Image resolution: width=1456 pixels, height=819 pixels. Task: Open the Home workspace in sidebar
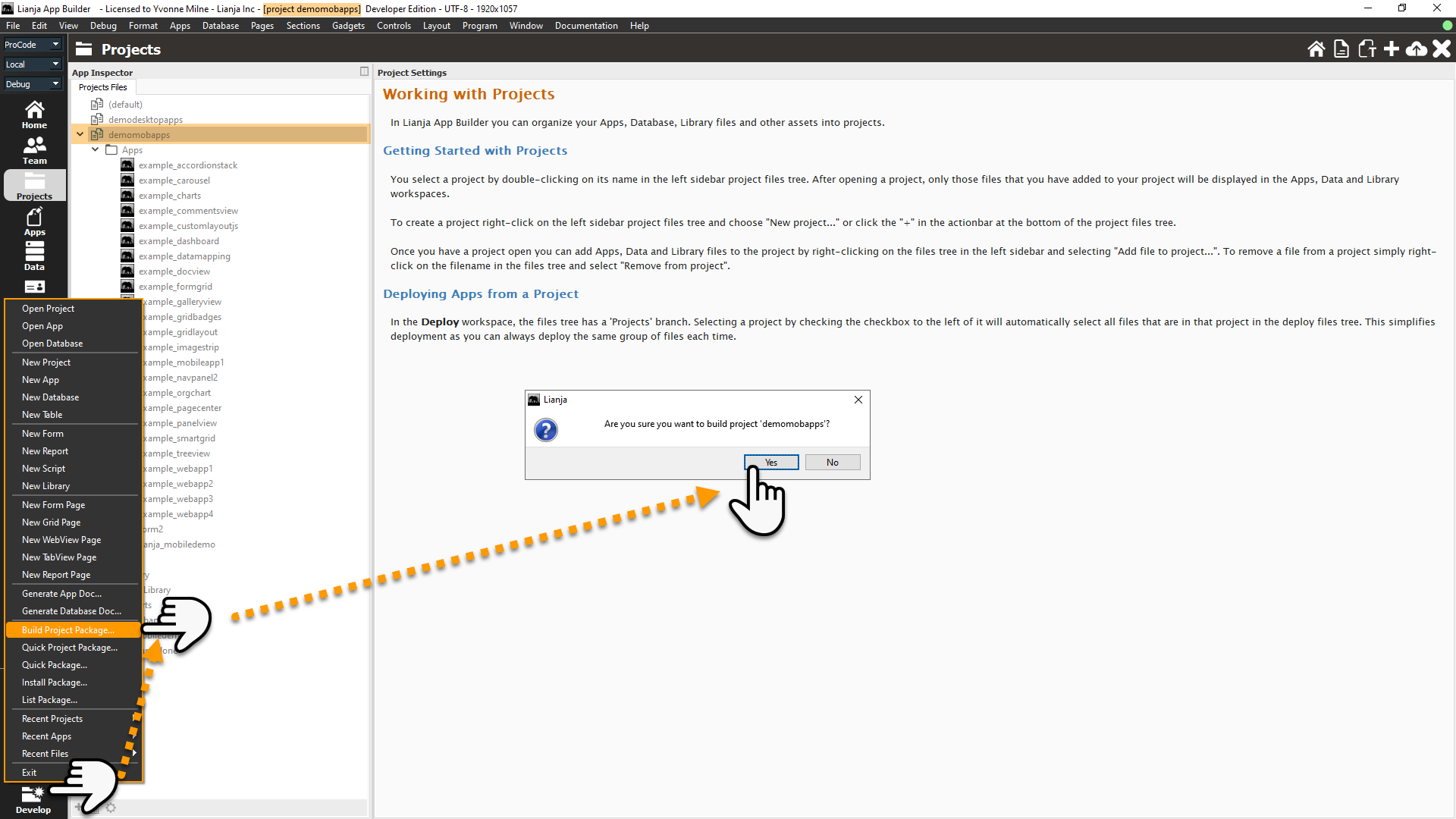[34, 115]
